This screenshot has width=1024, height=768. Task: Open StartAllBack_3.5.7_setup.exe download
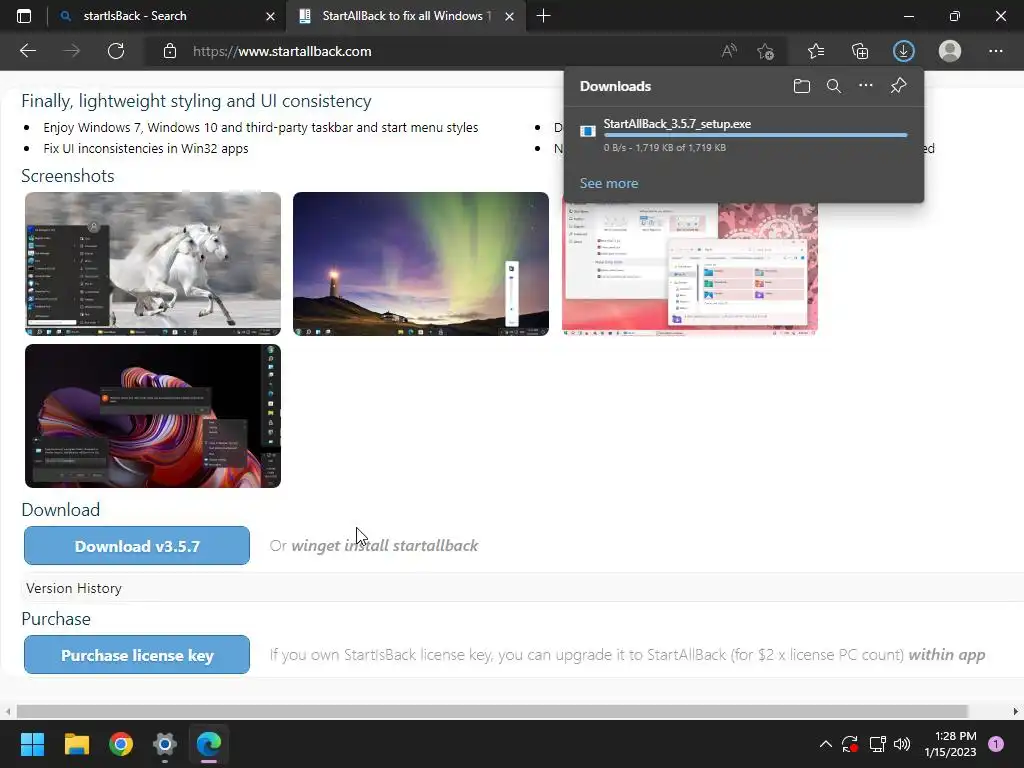[677, 123]
